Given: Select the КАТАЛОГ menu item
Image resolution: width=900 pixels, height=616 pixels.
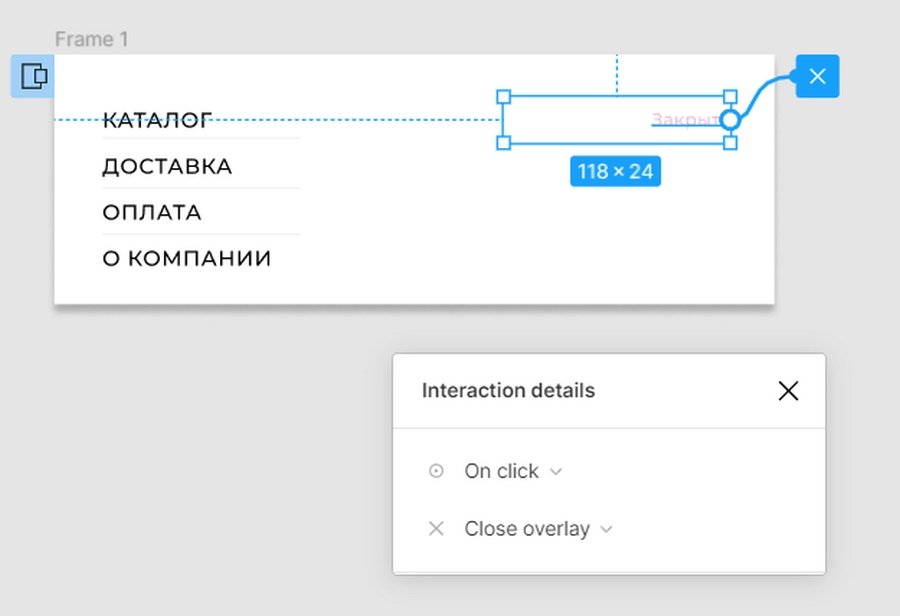Looking at the screenshot, I should (x=157, y=120).
